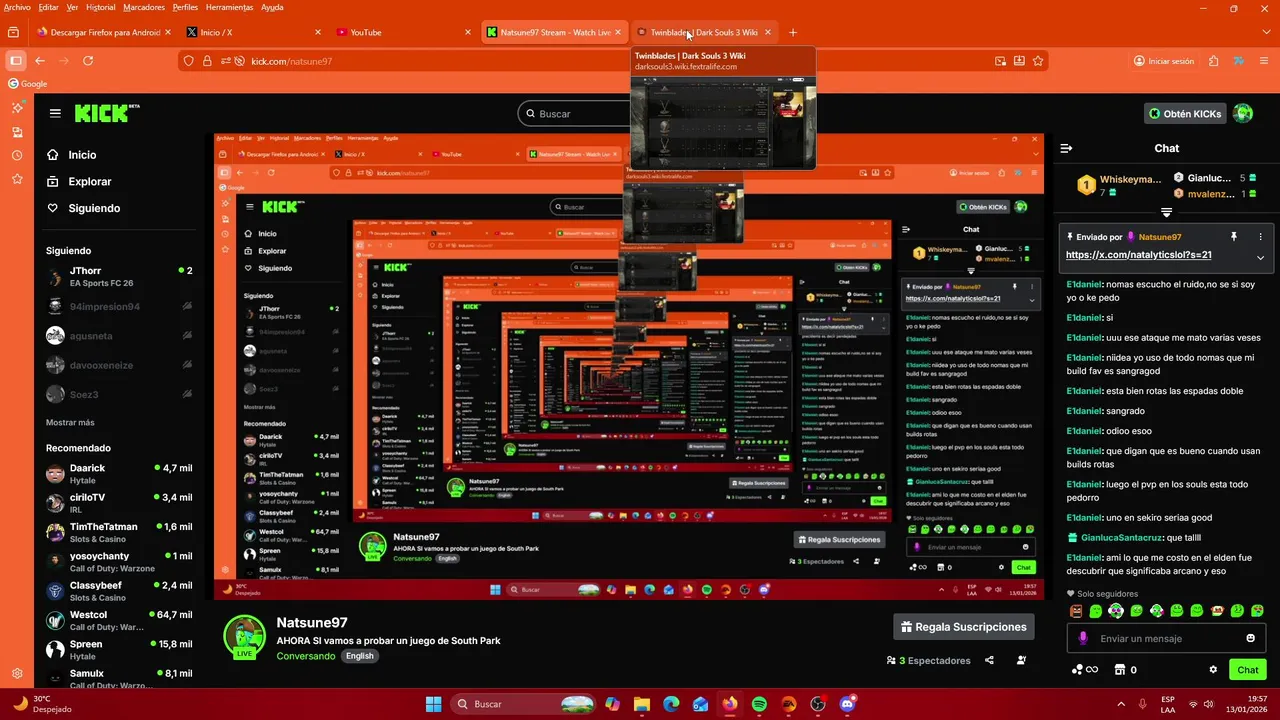1280x720 pixels.
Task: Click the Conversando category link
Action: (306, 656)
